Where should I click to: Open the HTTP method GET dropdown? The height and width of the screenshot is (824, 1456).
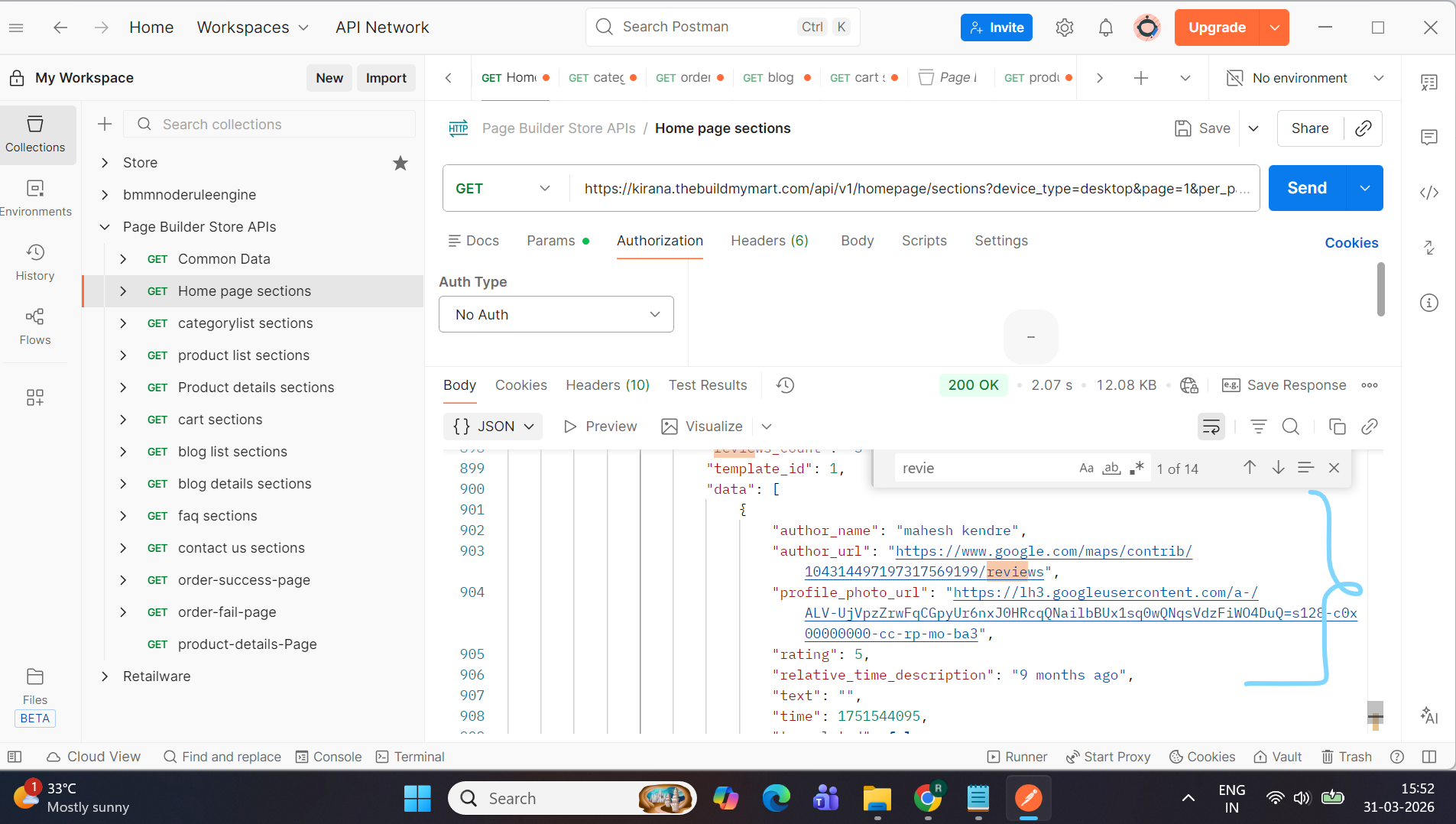coord(503,188)
